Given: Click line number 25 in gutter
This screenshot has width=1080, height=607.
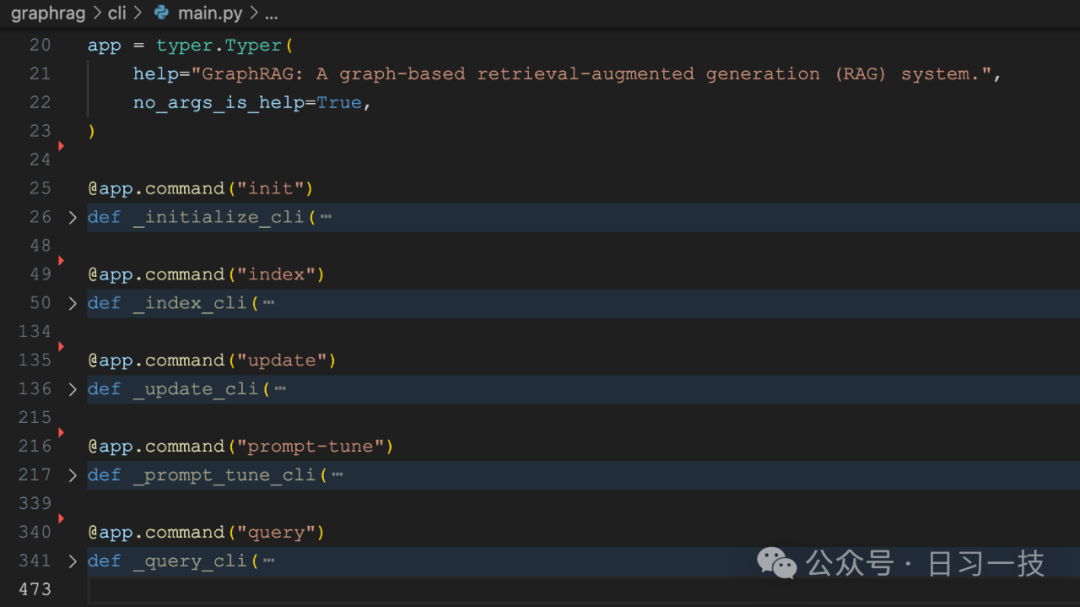Looking at the screenshot, I should [x=40, y=188].
